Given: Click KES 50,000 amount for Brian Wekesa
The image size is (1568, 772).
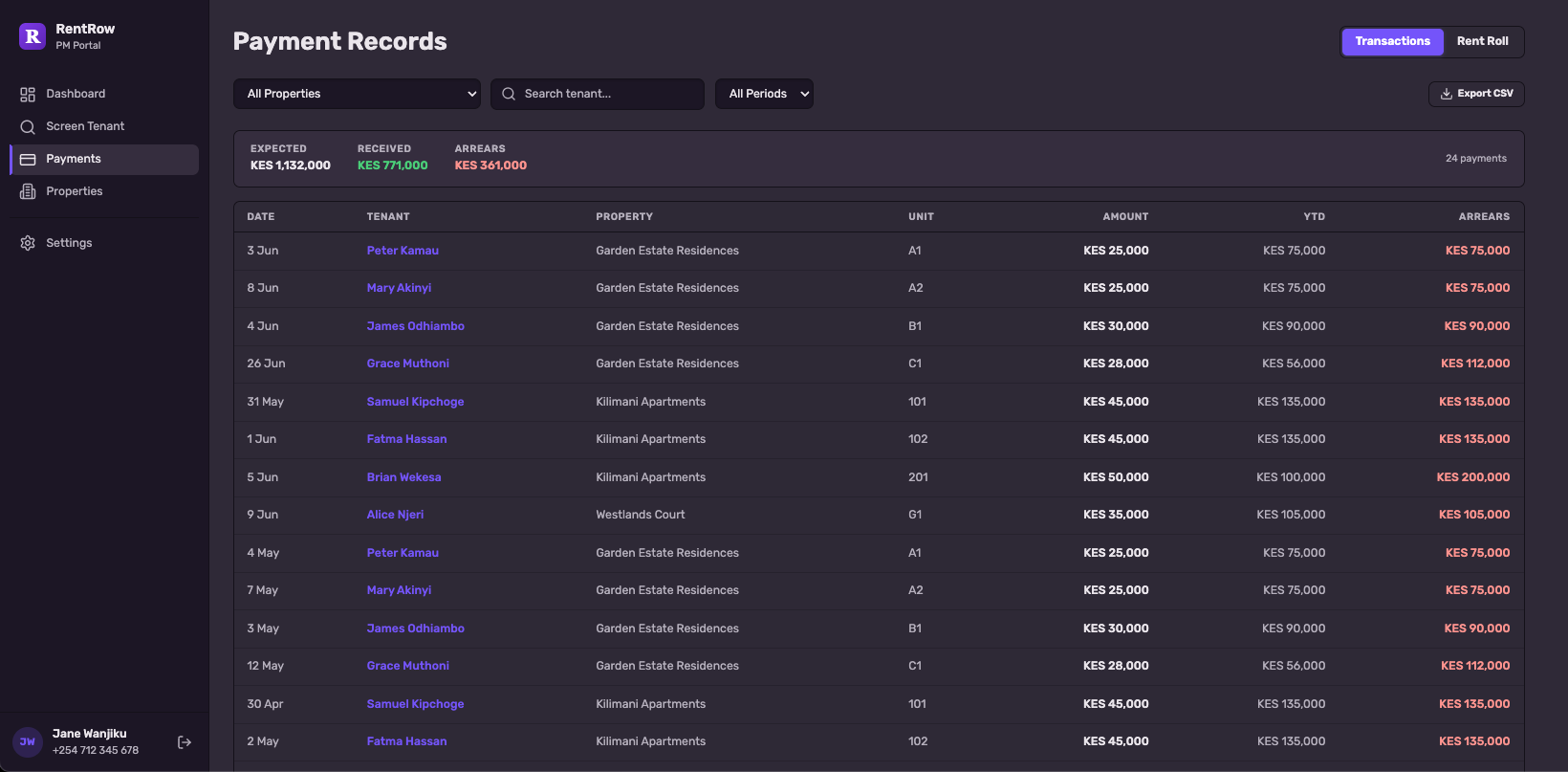Looking at the screenshot, I should pos(1116,477).
